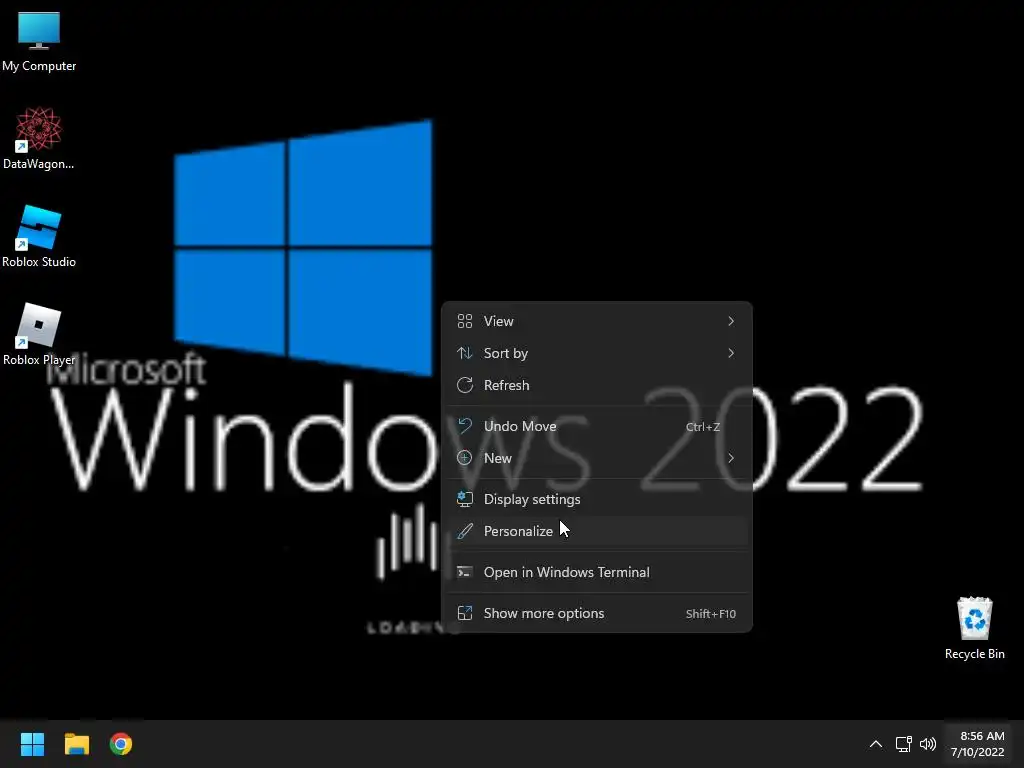Select Undo Move menu entry
The height and width of the screenshot is (768, 1024).
tap(596, 426)
